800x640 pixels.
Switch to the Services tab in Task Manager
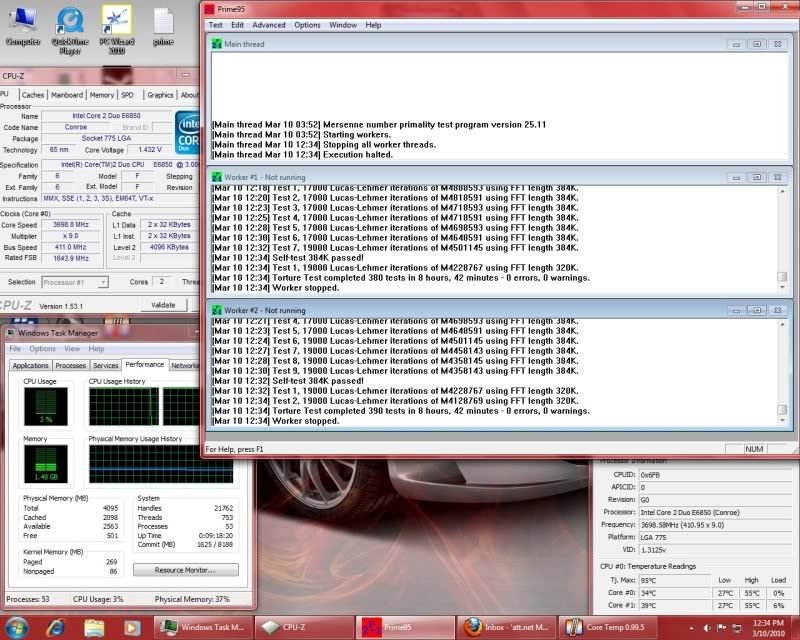(x=106, y=365)
